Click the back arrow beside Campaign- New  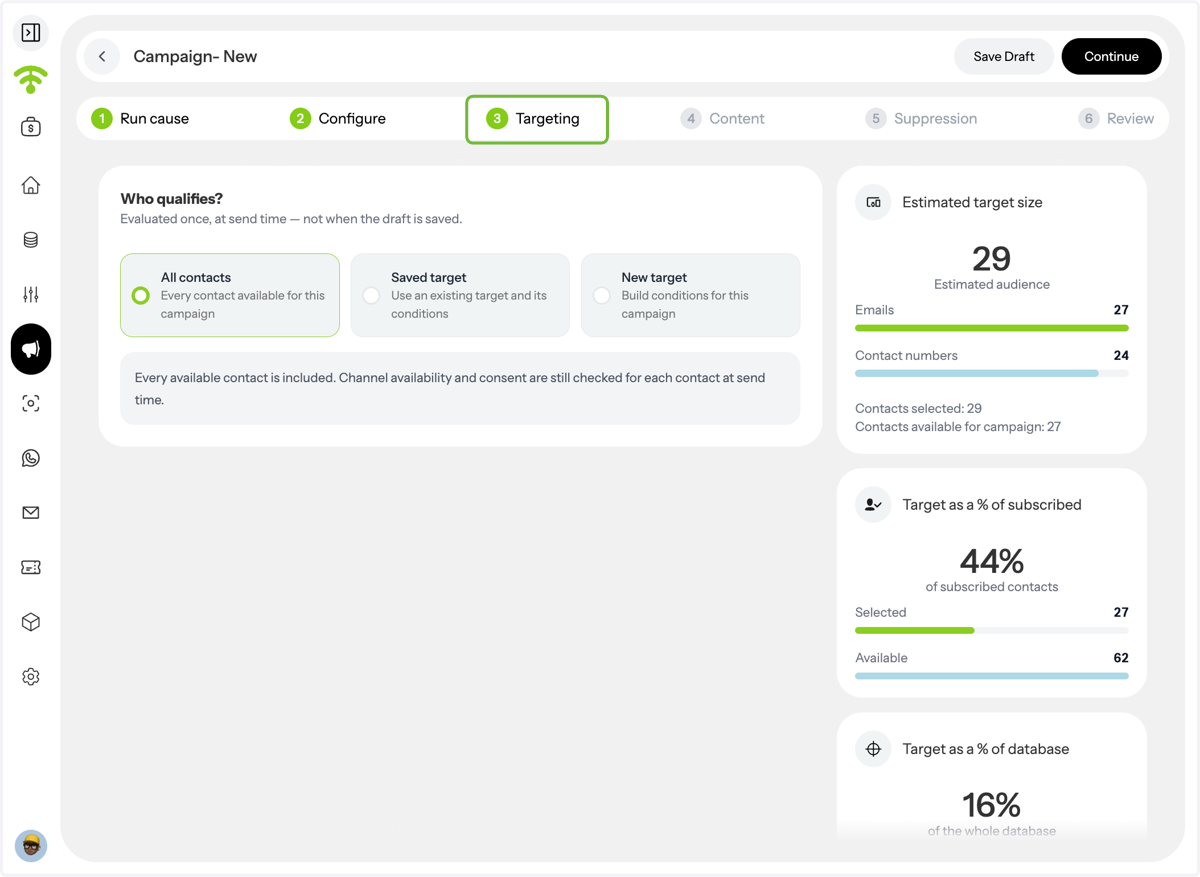(102, 57)
